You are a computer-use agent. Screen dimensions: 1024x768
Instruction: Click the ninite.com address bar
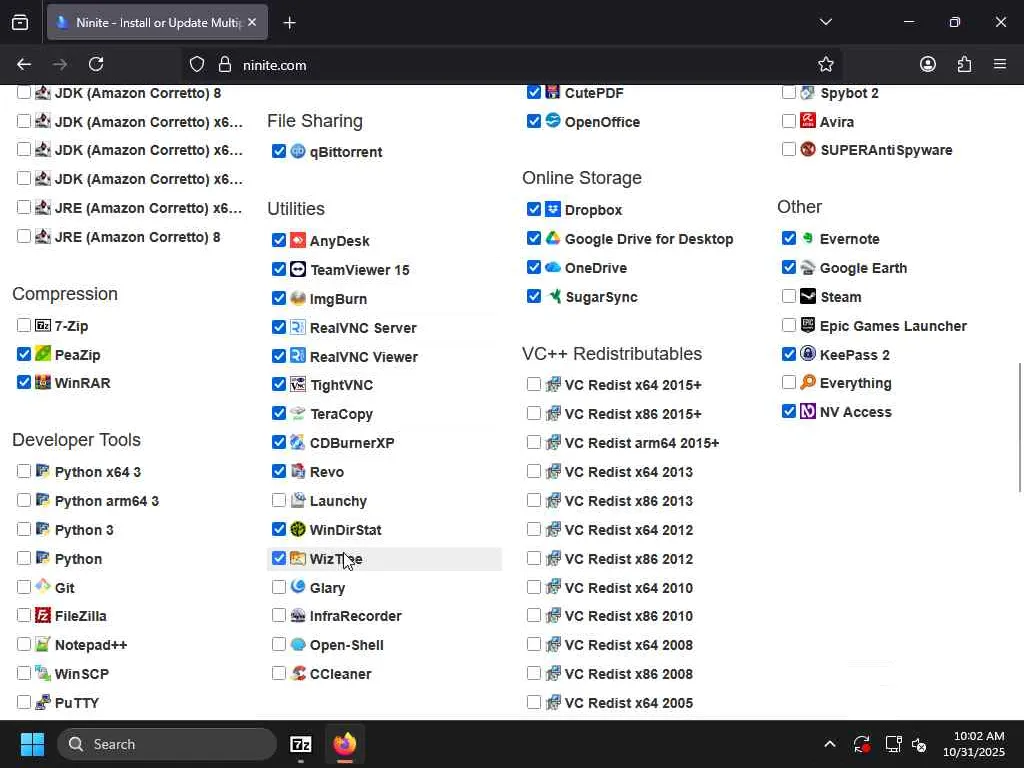[511, 65]
